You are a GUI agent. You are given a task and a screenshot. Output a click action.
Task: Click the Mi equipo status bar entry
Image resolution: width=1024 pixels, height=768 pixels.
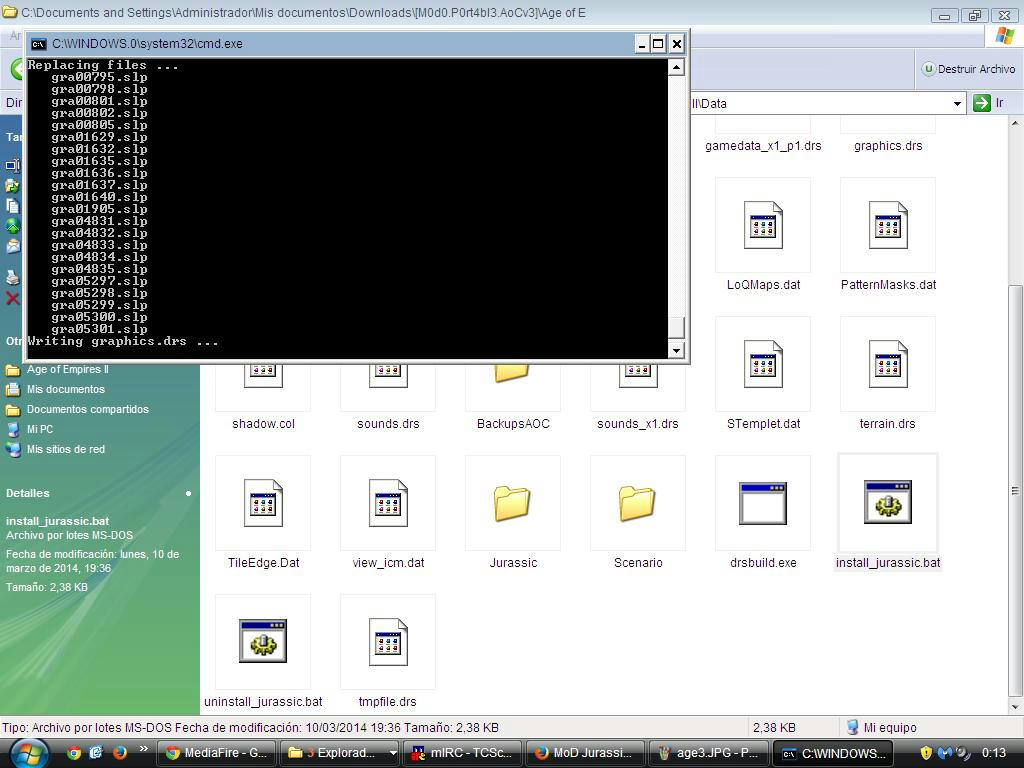click(x=882, y=728)
